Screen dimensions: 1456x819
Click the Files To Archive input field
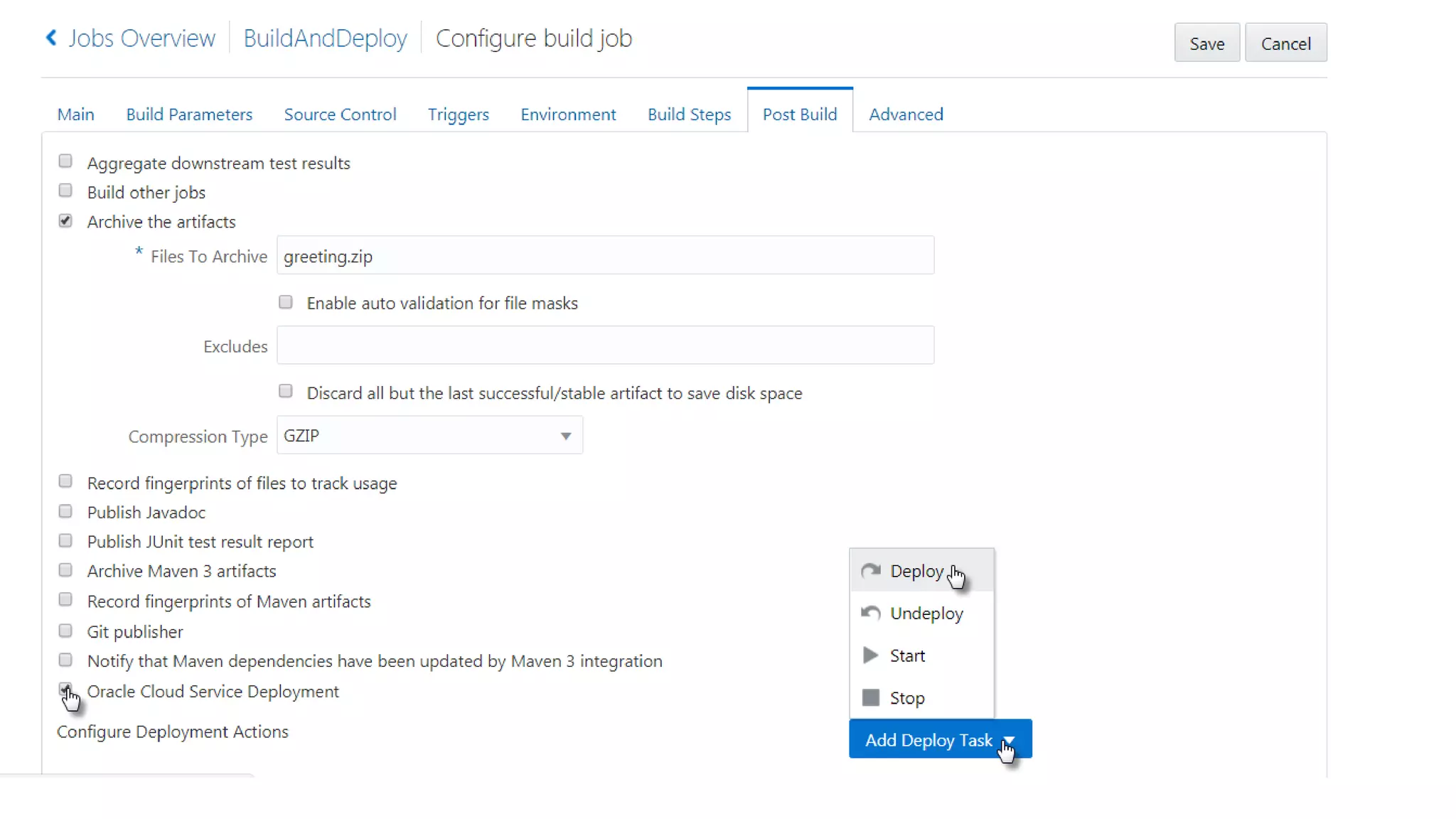(x=605, y=256)
